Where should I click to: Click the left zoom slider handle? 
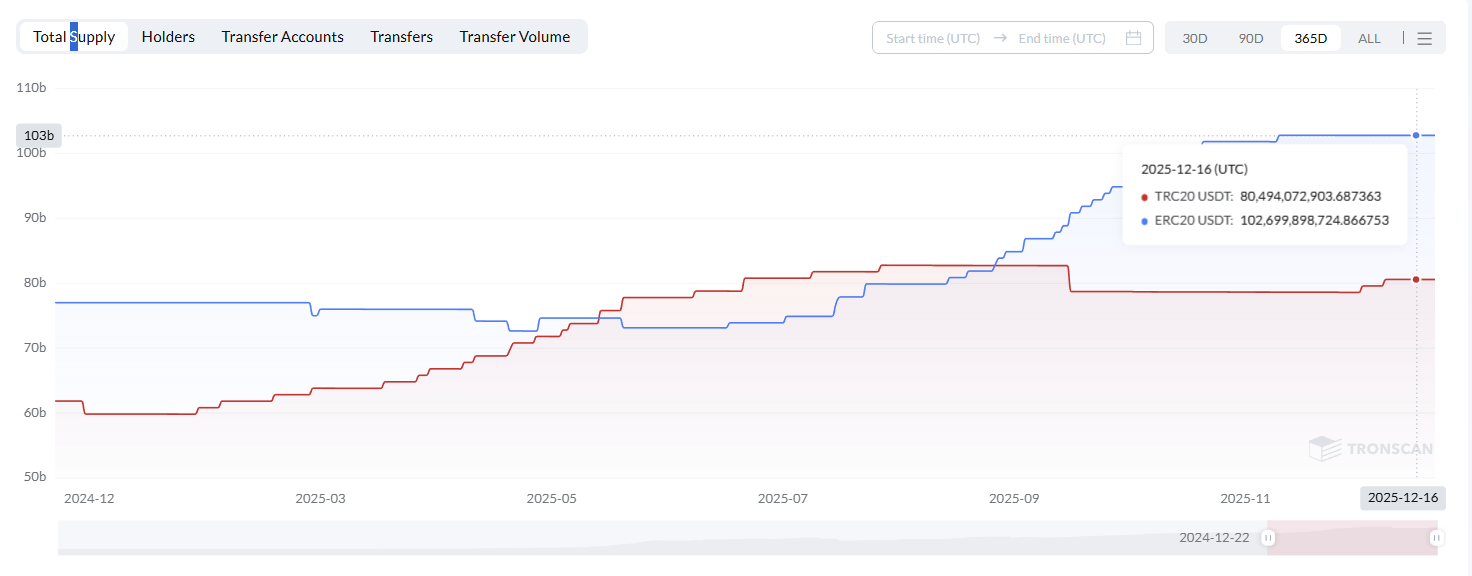[x=1268, y=538]
